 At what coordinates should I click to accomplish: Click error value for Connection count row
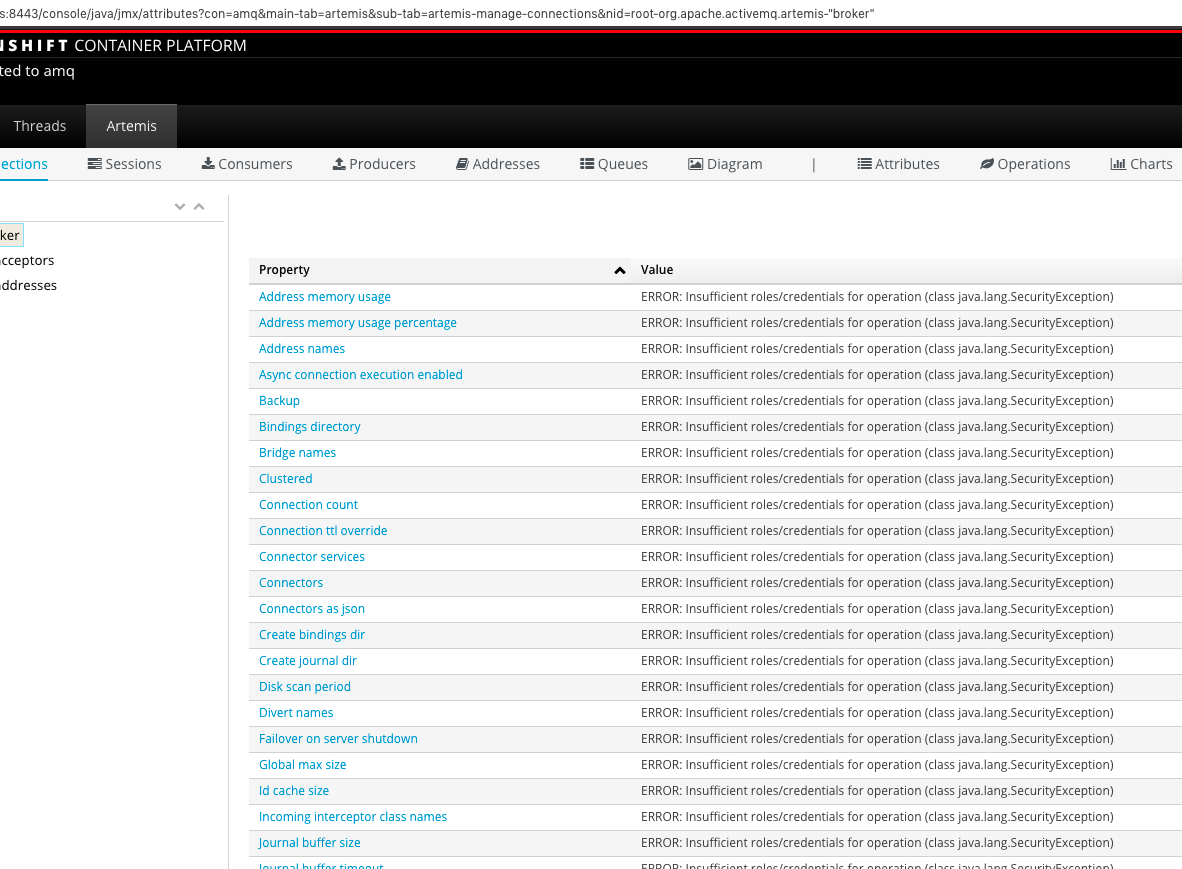(x=877, y=505)
